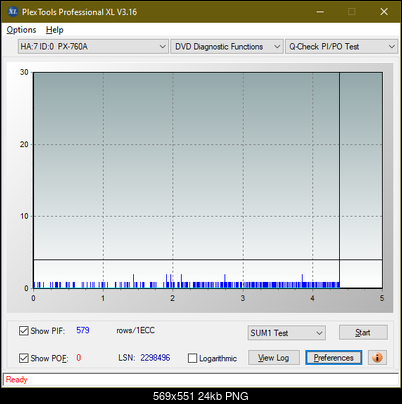
Task: Click the Ready status bar text
Action: tap(16, 380)
